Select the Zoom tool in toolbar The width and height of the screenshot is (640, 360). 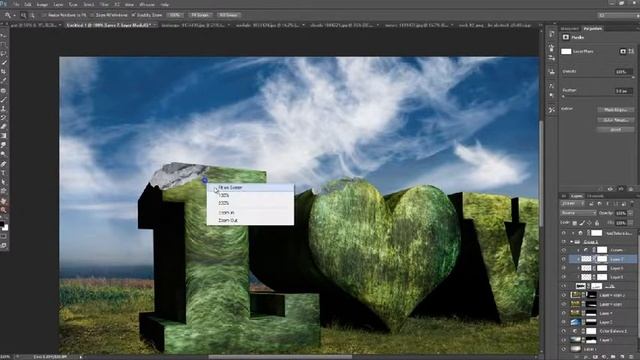(4, 210)
